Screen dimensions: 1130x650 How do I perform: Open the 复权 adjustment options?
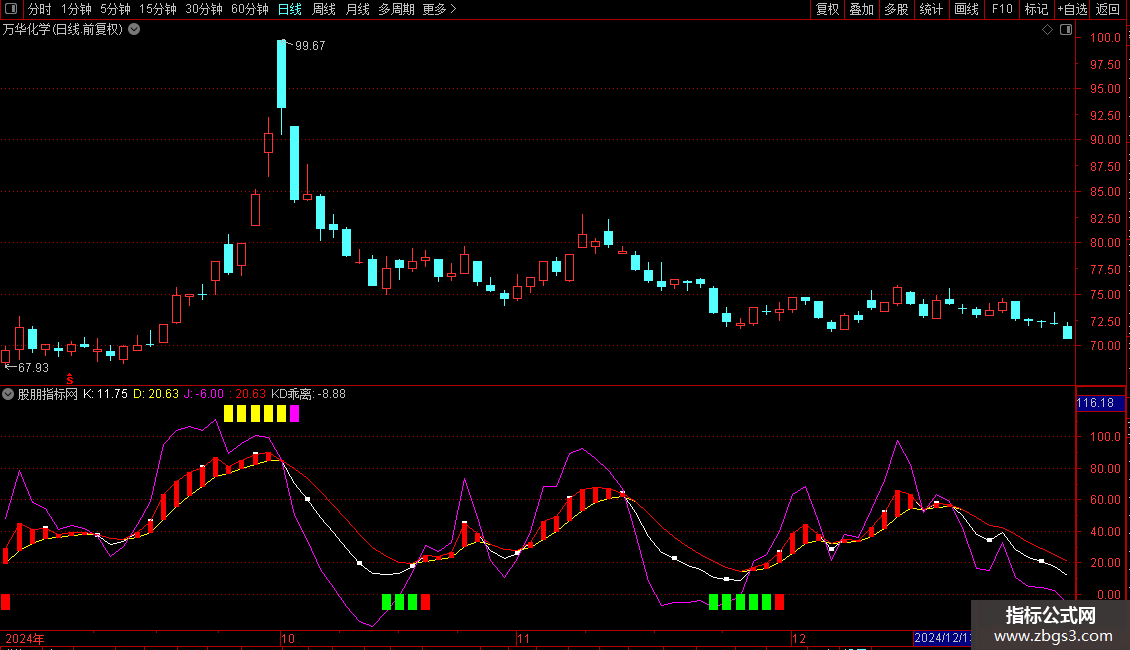point(827,9)
